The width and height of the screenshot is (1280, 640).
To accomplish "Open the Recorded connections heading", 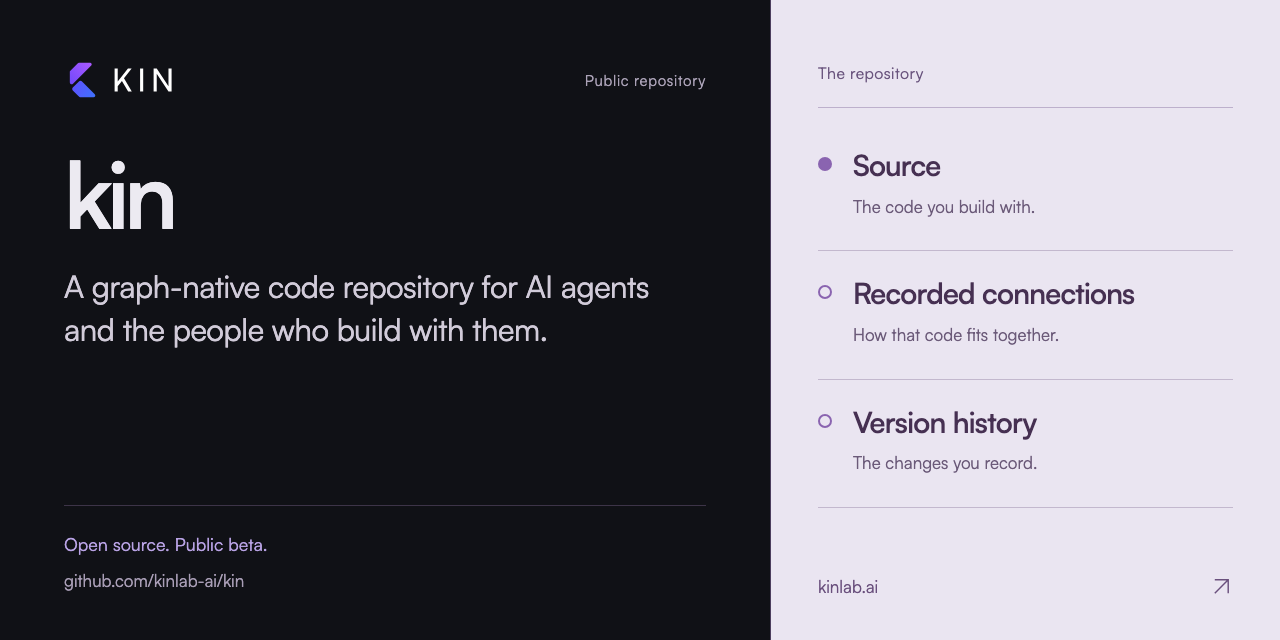I will coord(993,294).
